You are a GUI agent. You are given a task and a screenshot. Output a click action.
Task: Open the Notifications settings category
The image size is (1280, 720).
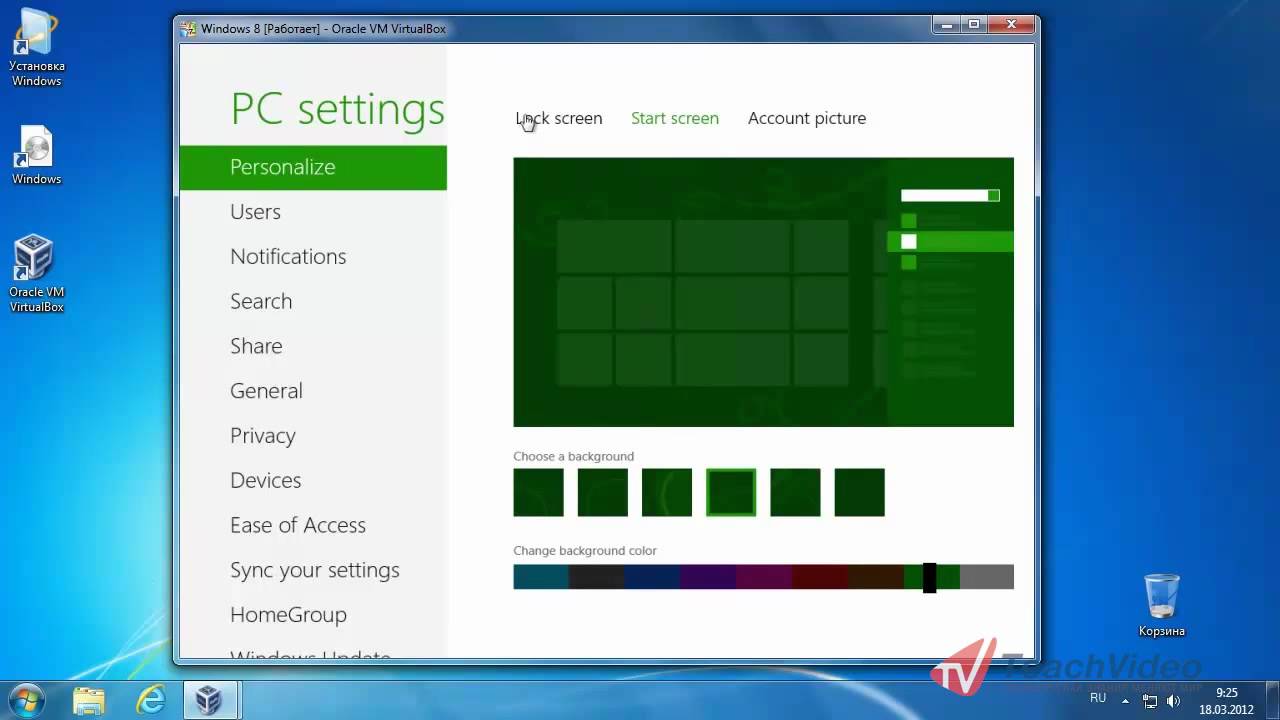[288, 256]
